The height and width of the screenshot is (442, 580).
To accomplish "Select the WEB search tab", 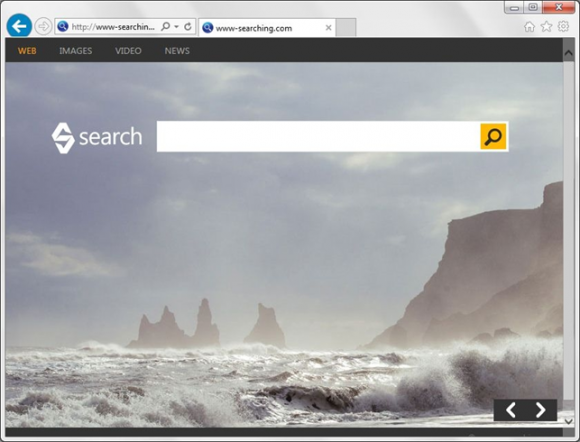I will (27, 51).
